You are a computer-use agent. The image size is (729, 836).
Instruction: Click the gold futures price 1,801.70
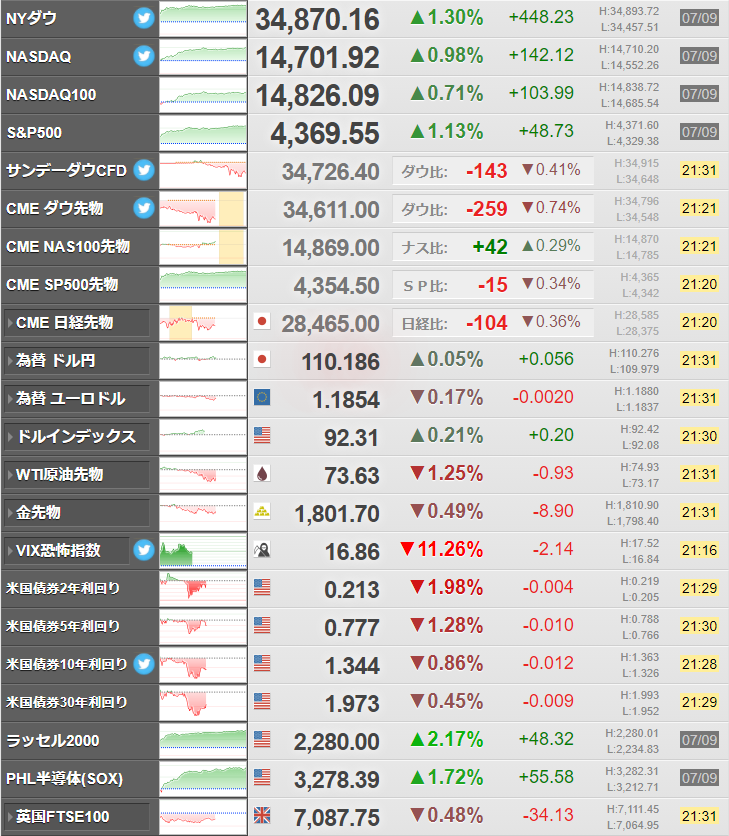337,514
